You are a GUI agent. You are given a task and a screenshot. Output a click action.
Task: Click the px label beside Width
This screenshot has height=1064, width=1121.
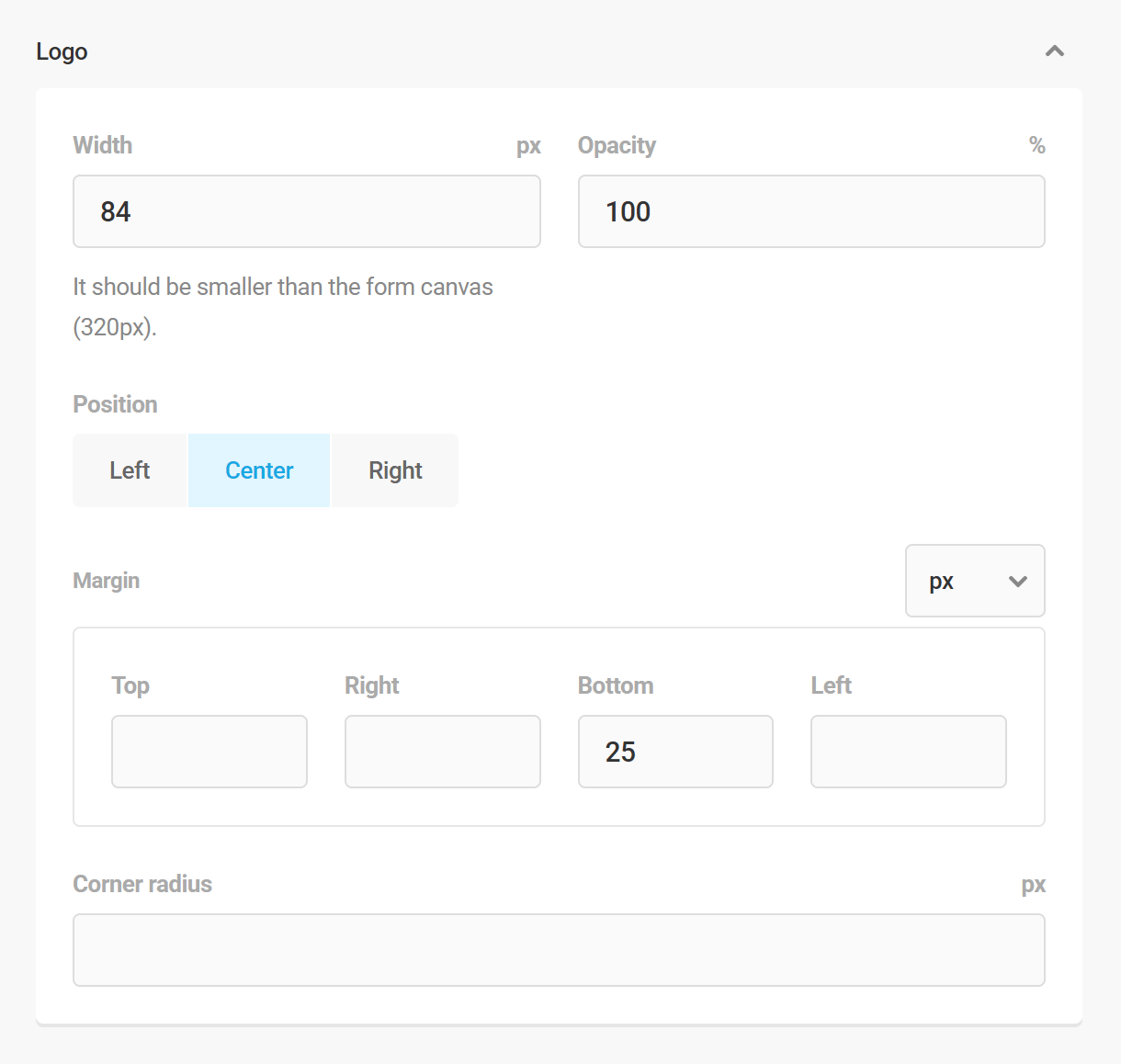point(529,145)
